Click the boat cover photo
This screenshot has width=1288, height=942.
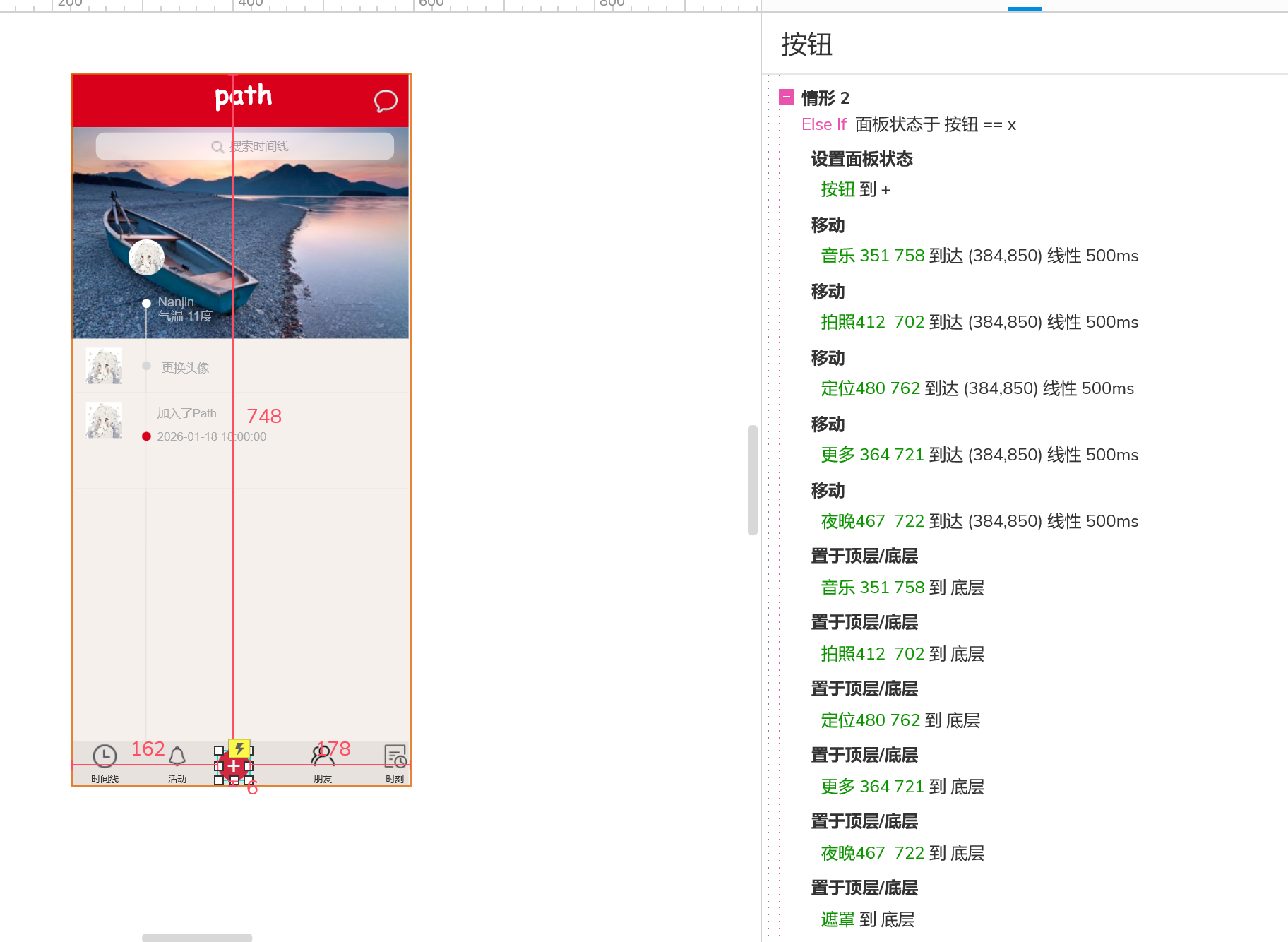[241, 233]
